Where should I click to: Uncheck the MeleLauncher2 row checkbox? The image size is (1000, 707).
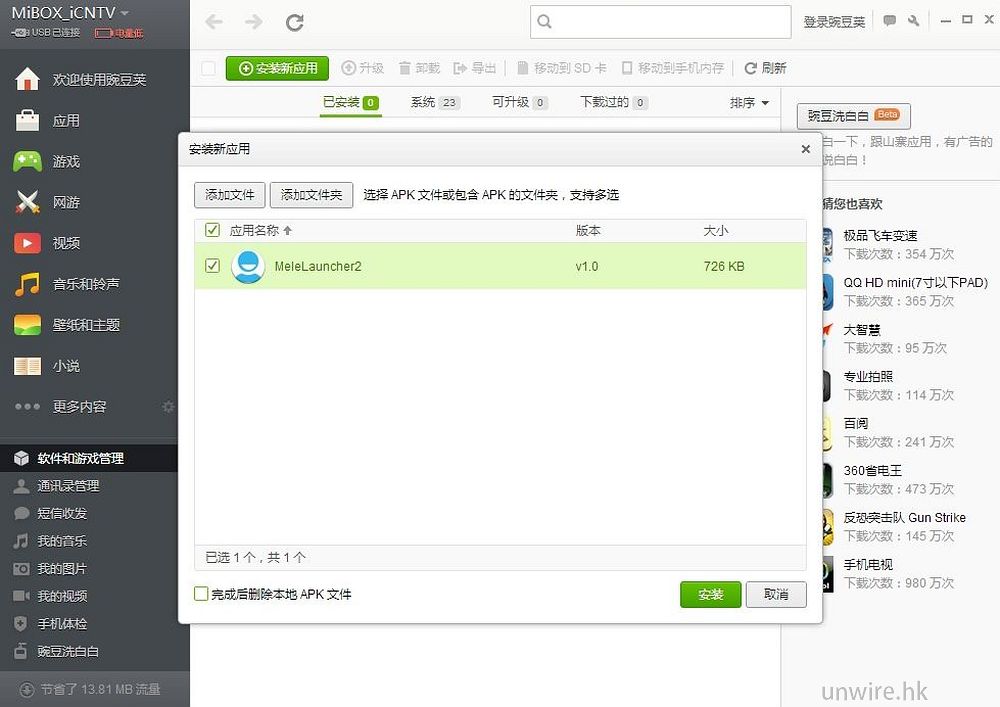point(212,266)
